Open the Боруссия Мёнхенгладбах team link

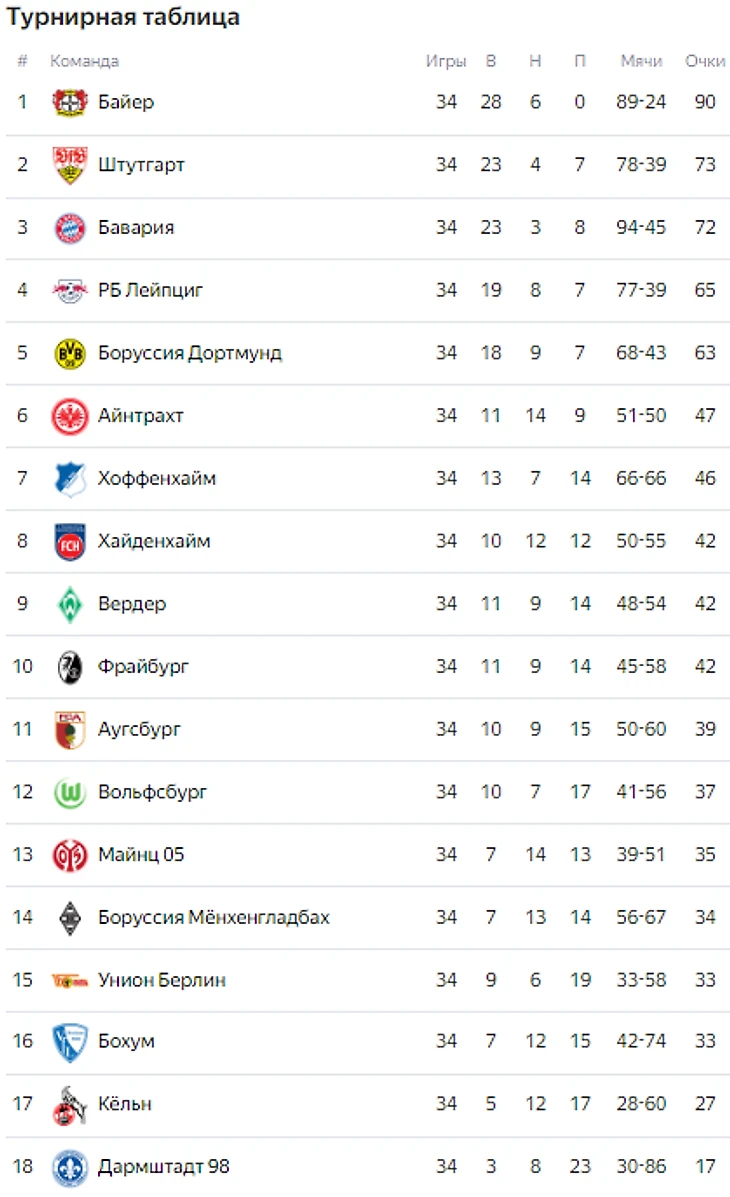click(214, 918)
